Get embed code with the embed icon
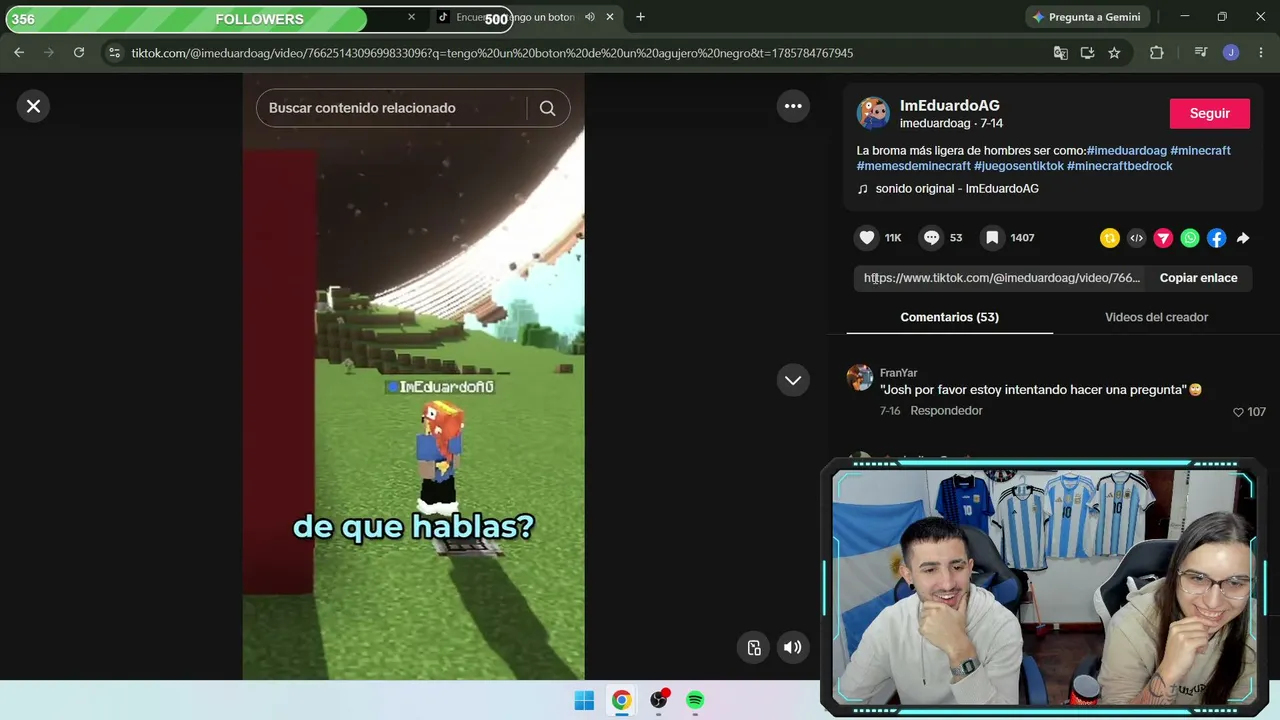This screenshot has width=1280, height=720. pyautogui.click(x=1136, y=238)
